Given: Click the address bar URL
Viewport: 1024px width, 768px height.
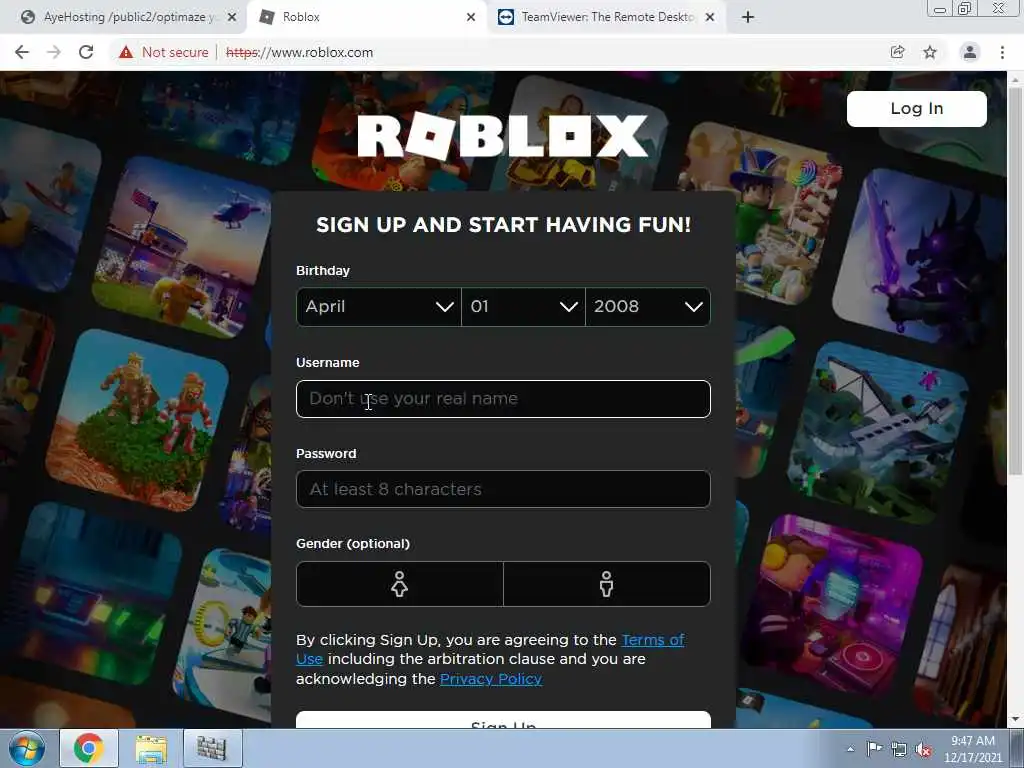Looking at the screenshot, I should pyautogui.click(x=299, y=52).
